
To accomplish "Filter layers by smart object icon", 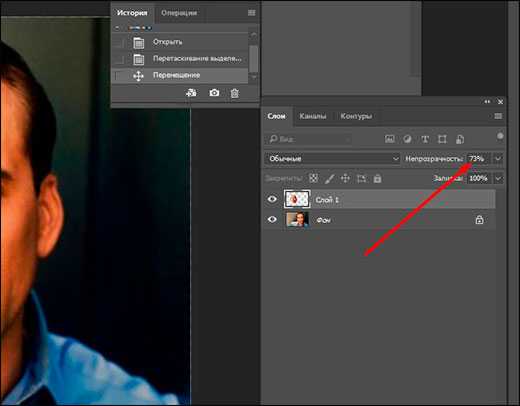I will 460,139.
